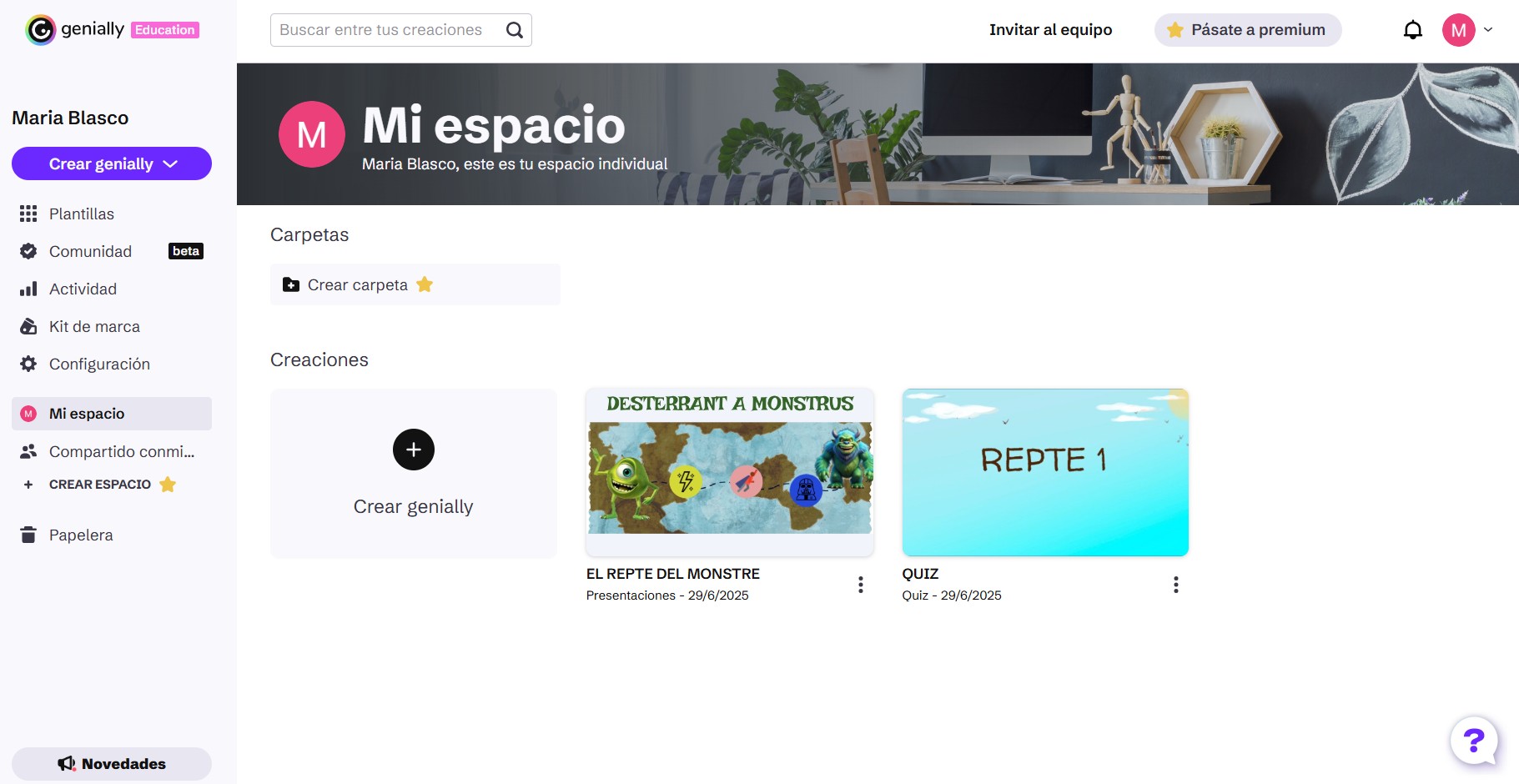
Task: Focus the Buscar entre tus creaciones field
Action: pos(384,30)
